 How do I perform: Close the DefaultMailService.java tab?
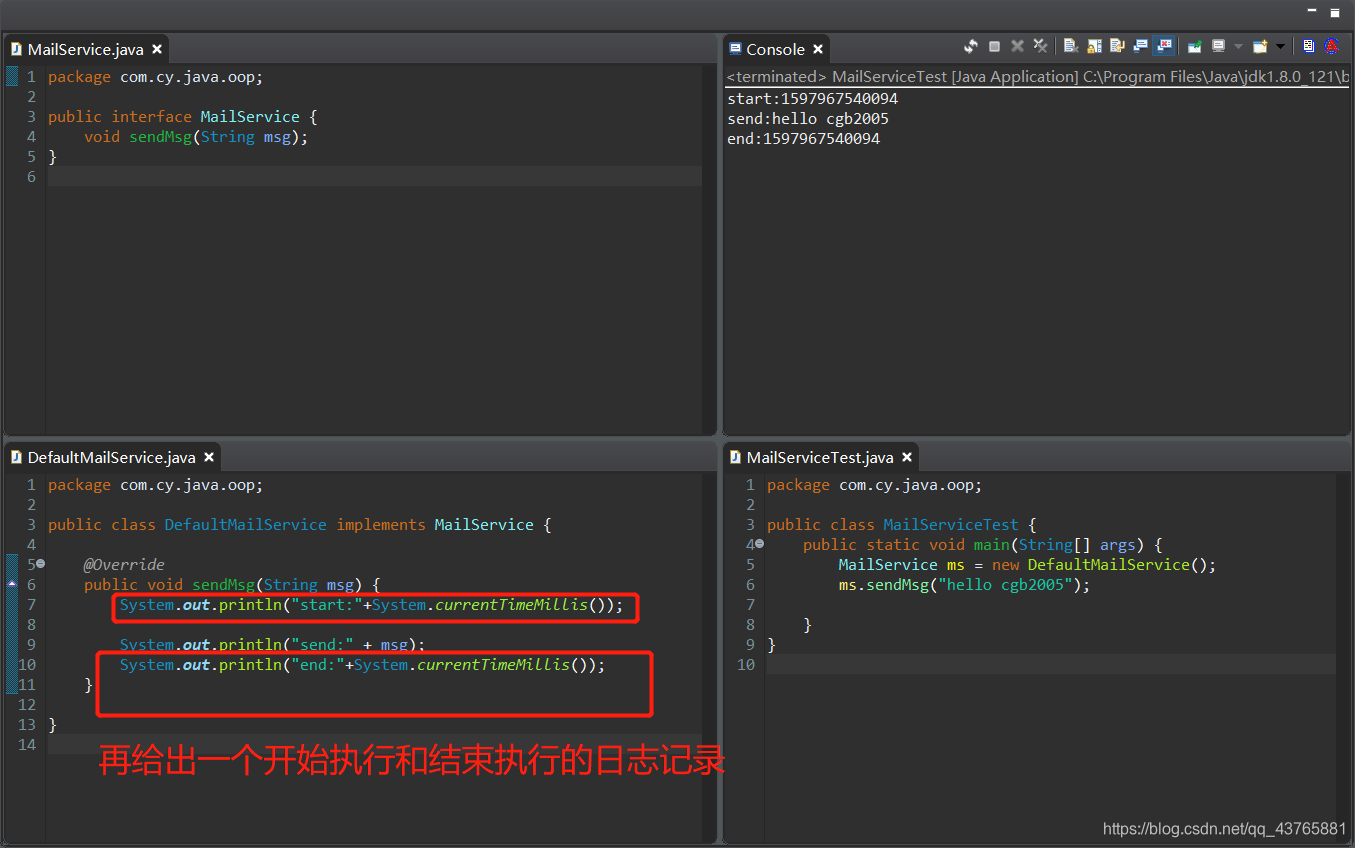pos(209,457)
